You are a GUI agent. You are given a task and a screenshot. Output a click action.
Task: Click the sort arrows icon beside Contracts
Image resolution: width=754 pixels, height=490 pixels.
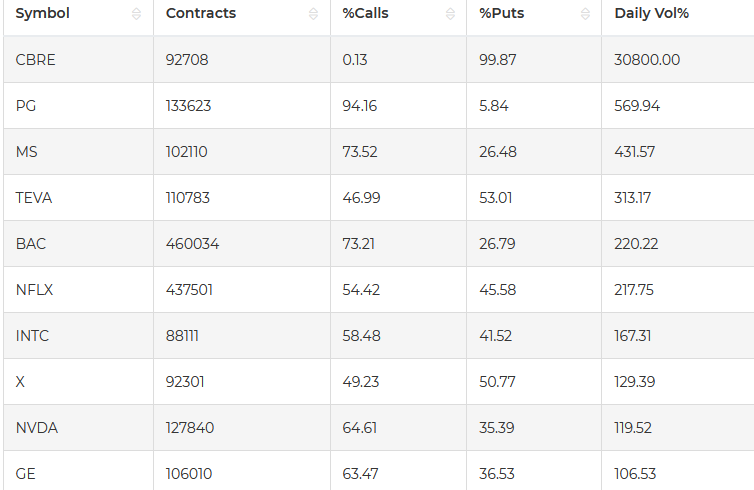(x=313, y=14)
